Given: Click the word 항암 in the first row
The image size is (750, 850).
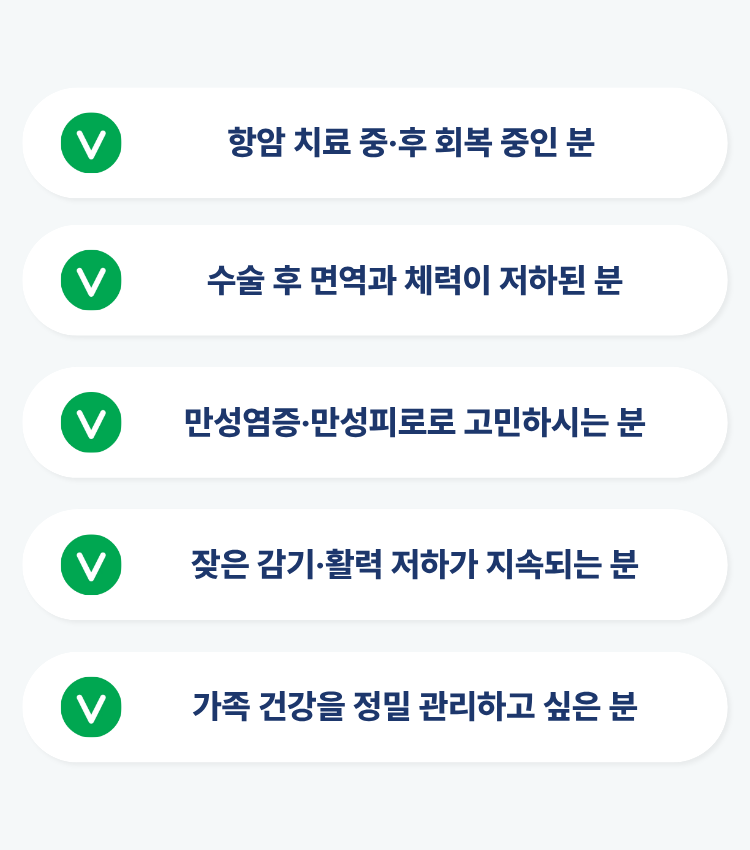Looking at the screenshot, I should click(256, 143).
